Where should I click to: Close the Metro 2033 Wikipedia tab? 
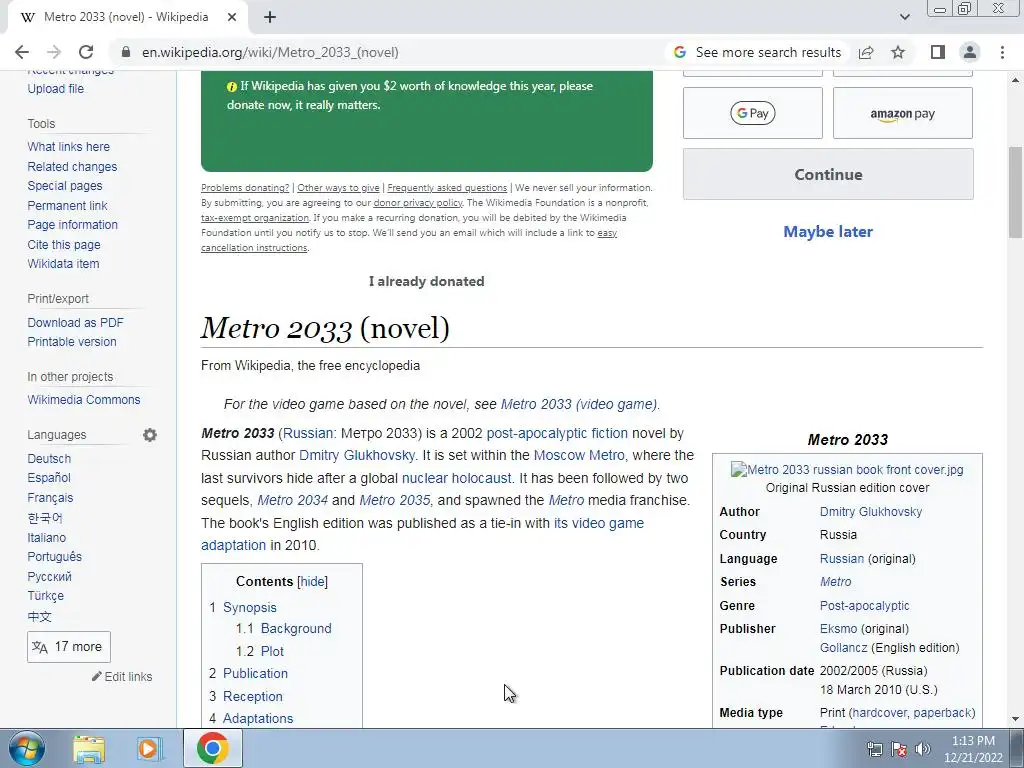click(x=232, y=17)
